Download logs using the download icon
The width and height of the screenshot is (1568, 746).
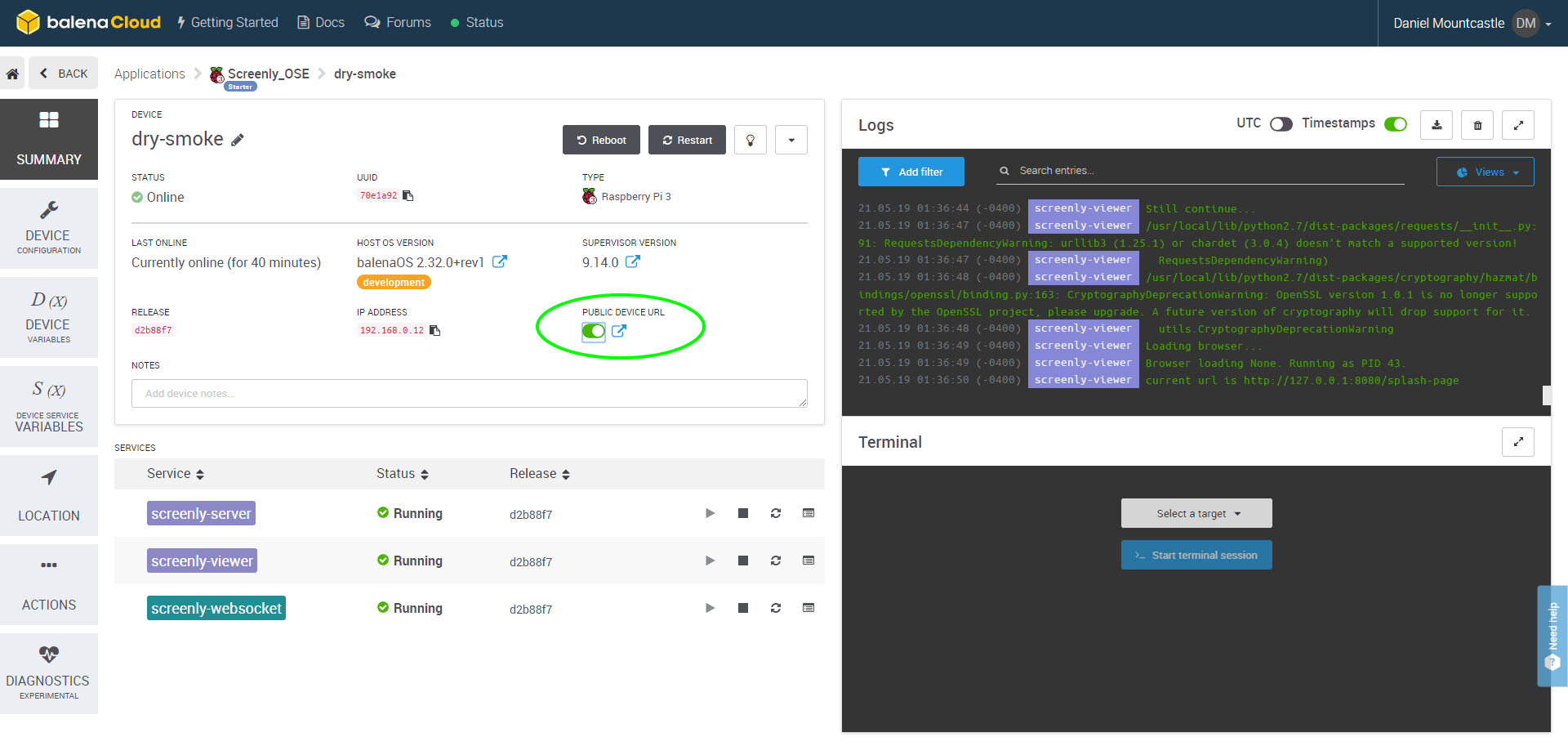click(1437, 125)
